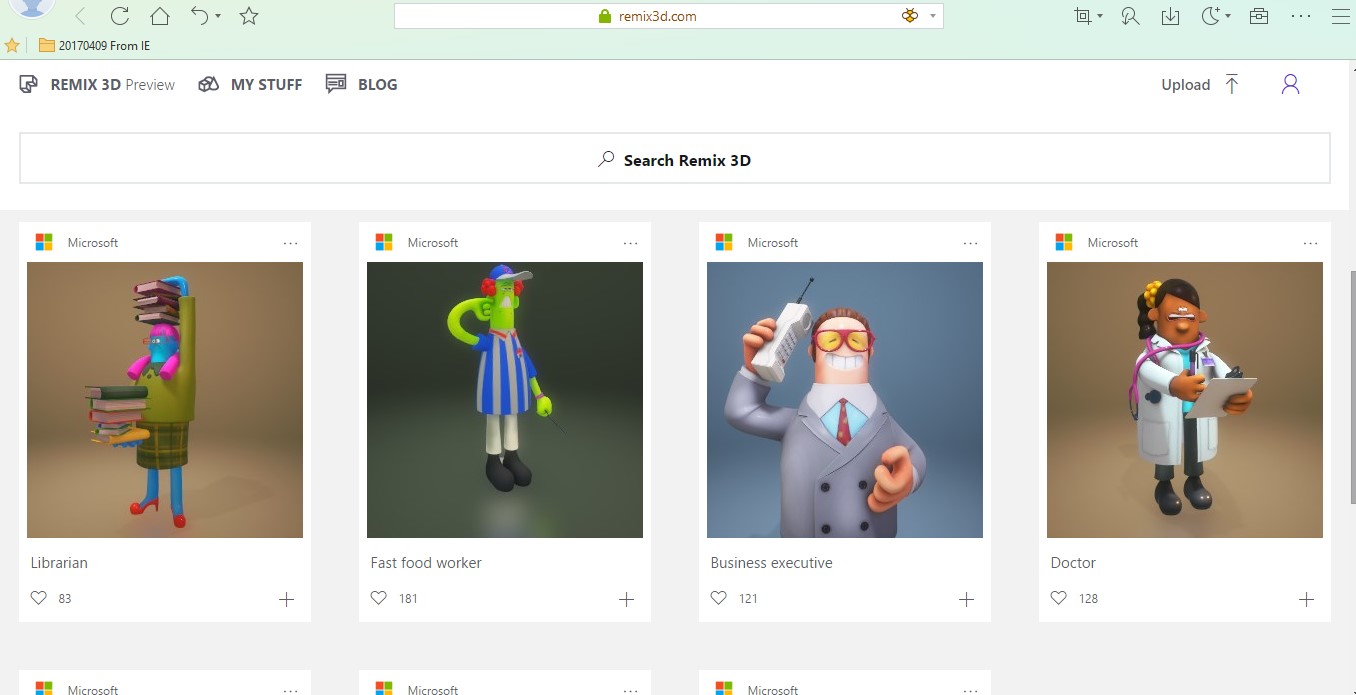The image size is (1356, 695).
Task: Click the Upload arrow icon
Action: point(1232,84)
